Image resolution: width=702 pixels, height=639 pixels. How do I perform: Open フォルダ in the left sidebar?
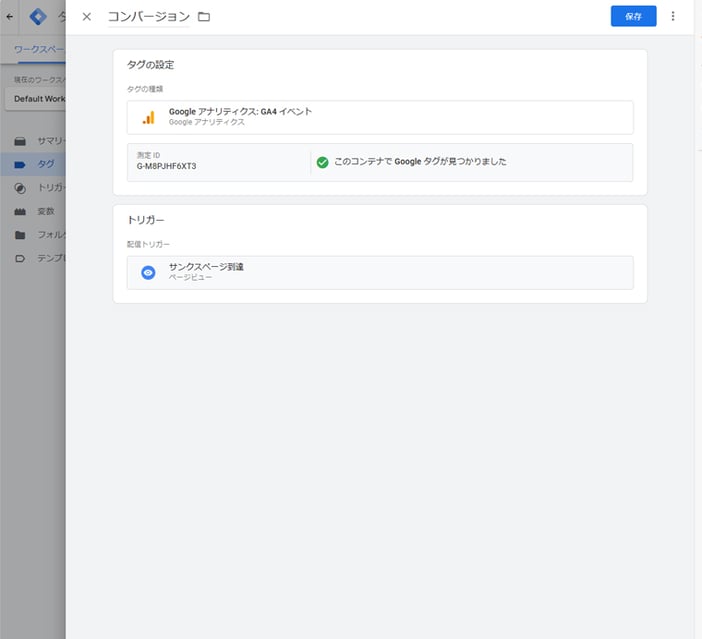click(x=33, y=235)
